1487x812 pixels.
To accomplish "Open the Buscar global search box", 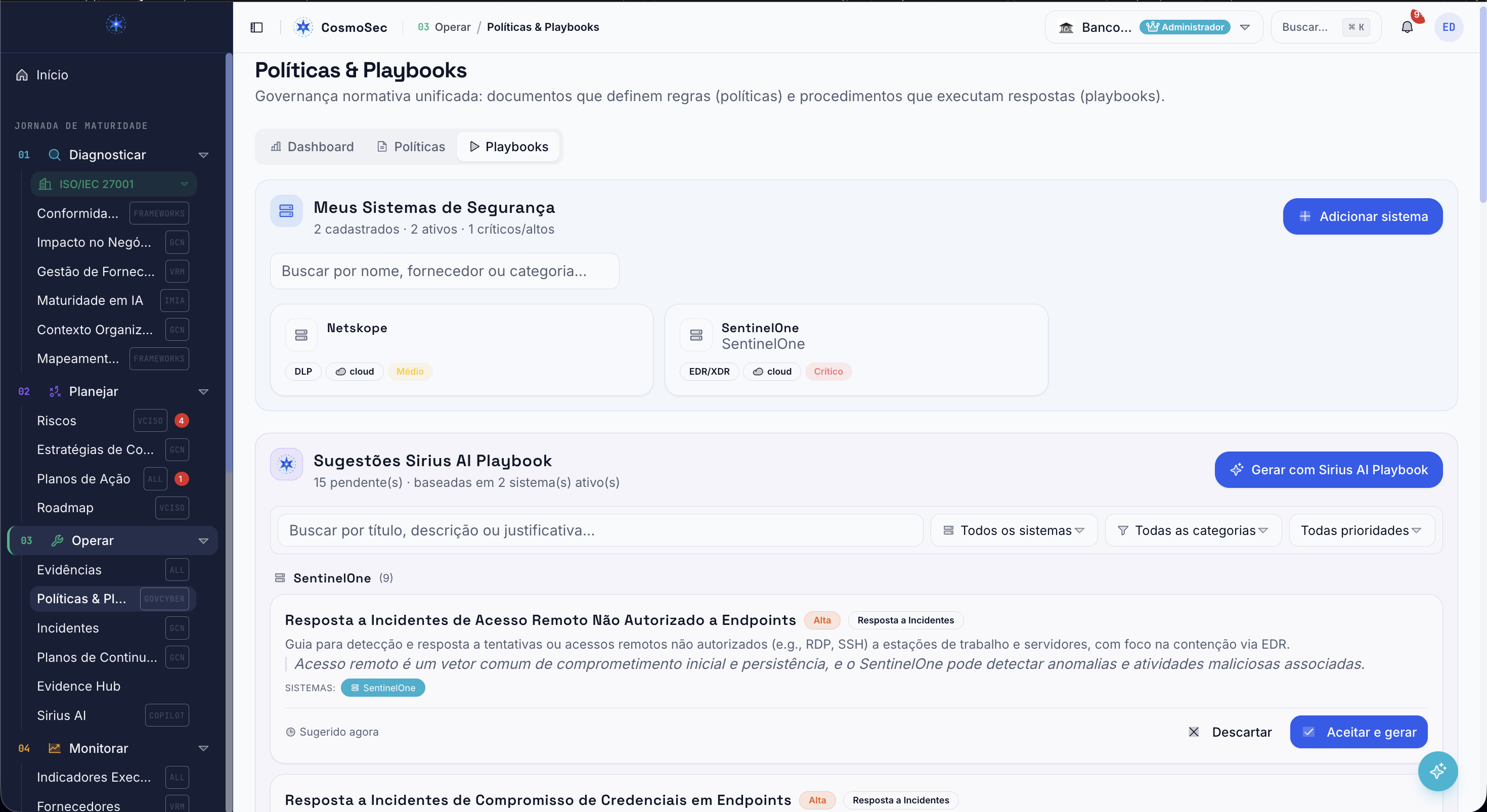I will (x=1326, y=27).
